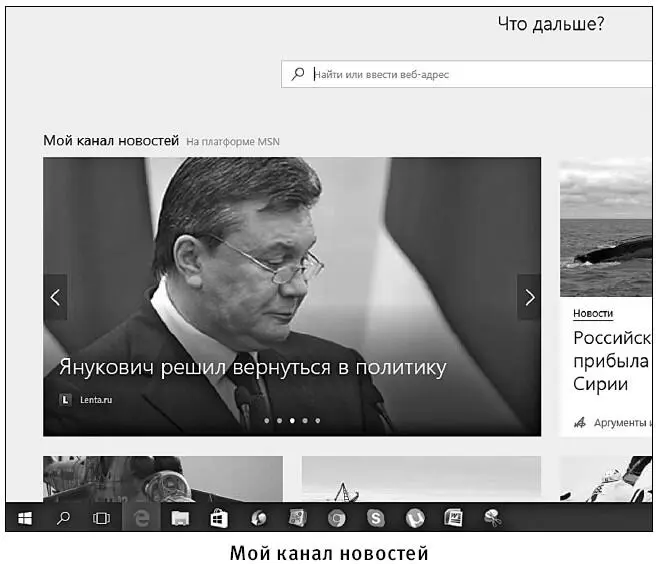Launch Skype from the taskbar

coord(376,518)
